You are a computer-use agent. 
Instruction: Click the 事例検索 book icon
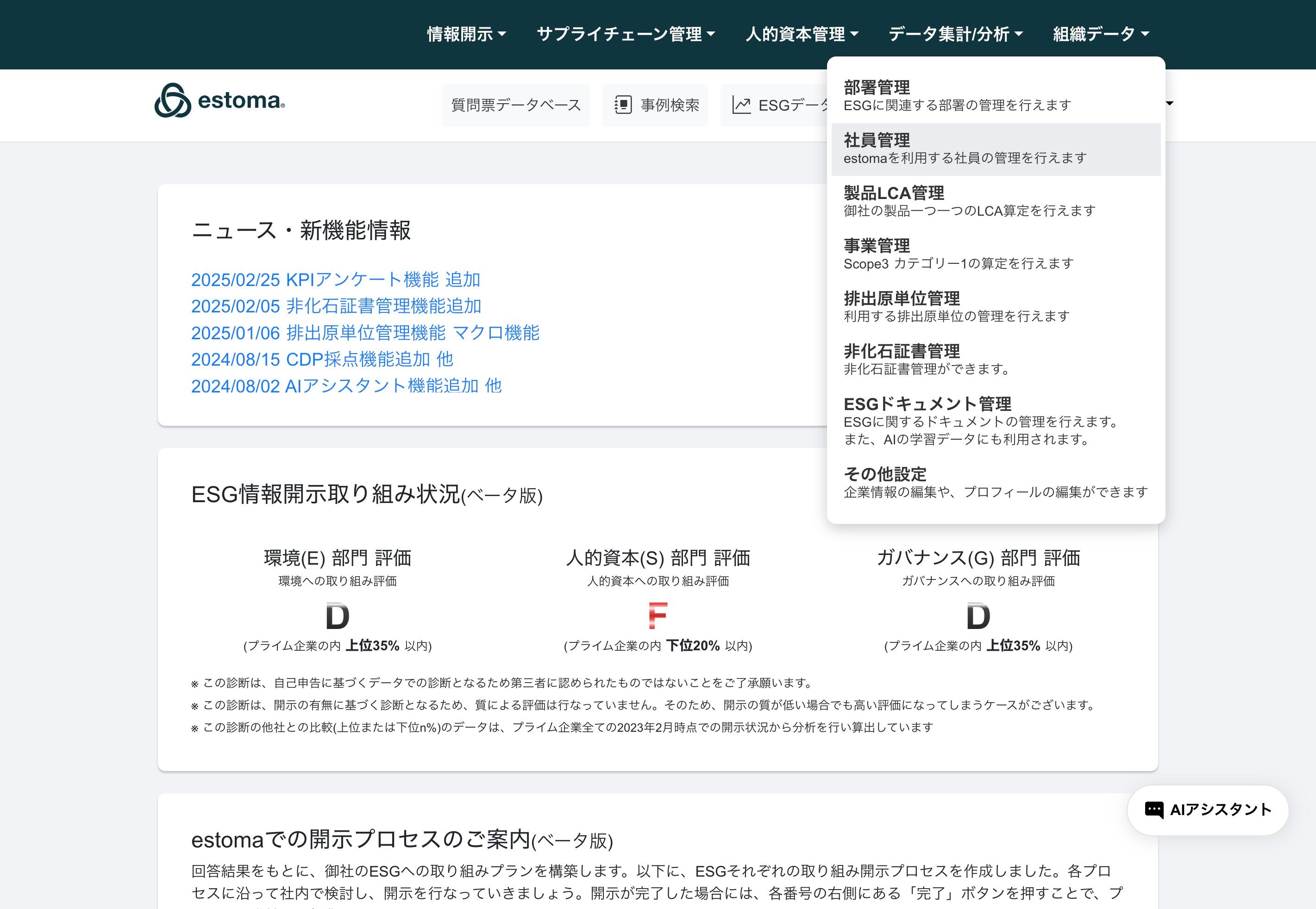click(x=623, y=106)
